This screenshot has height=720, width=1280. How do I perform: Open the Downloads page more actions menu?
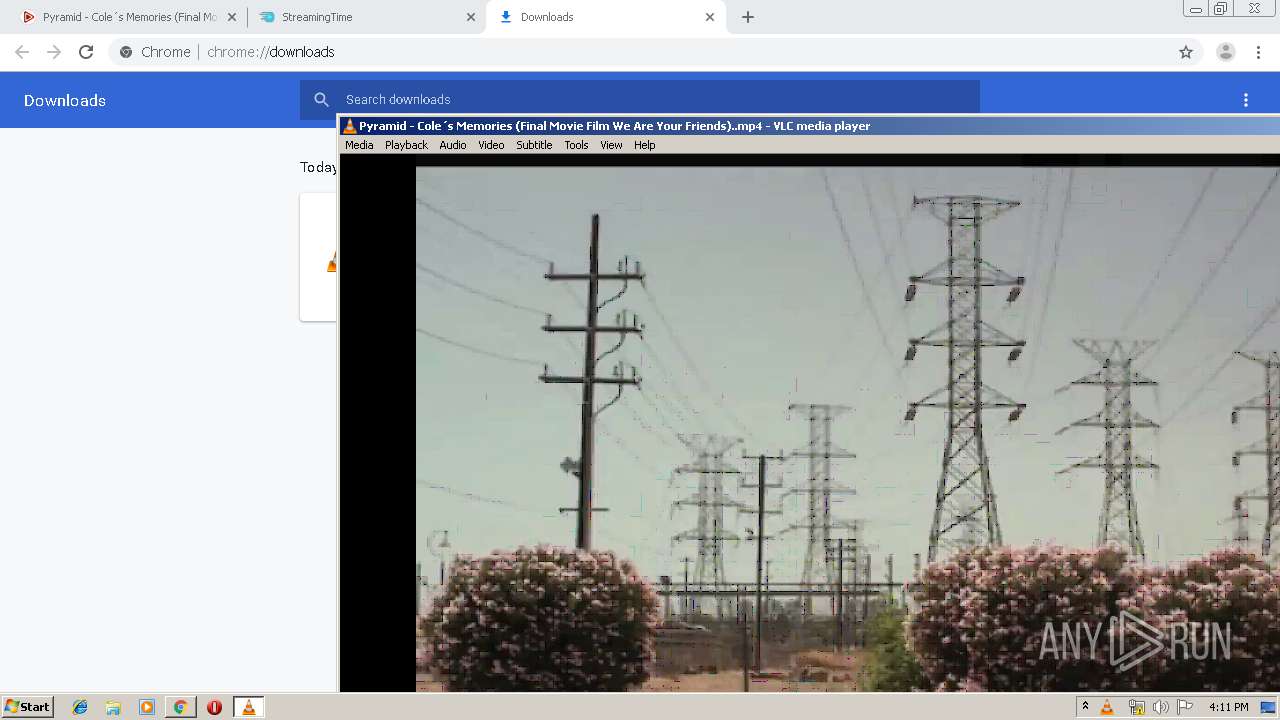pos(1246,100)
